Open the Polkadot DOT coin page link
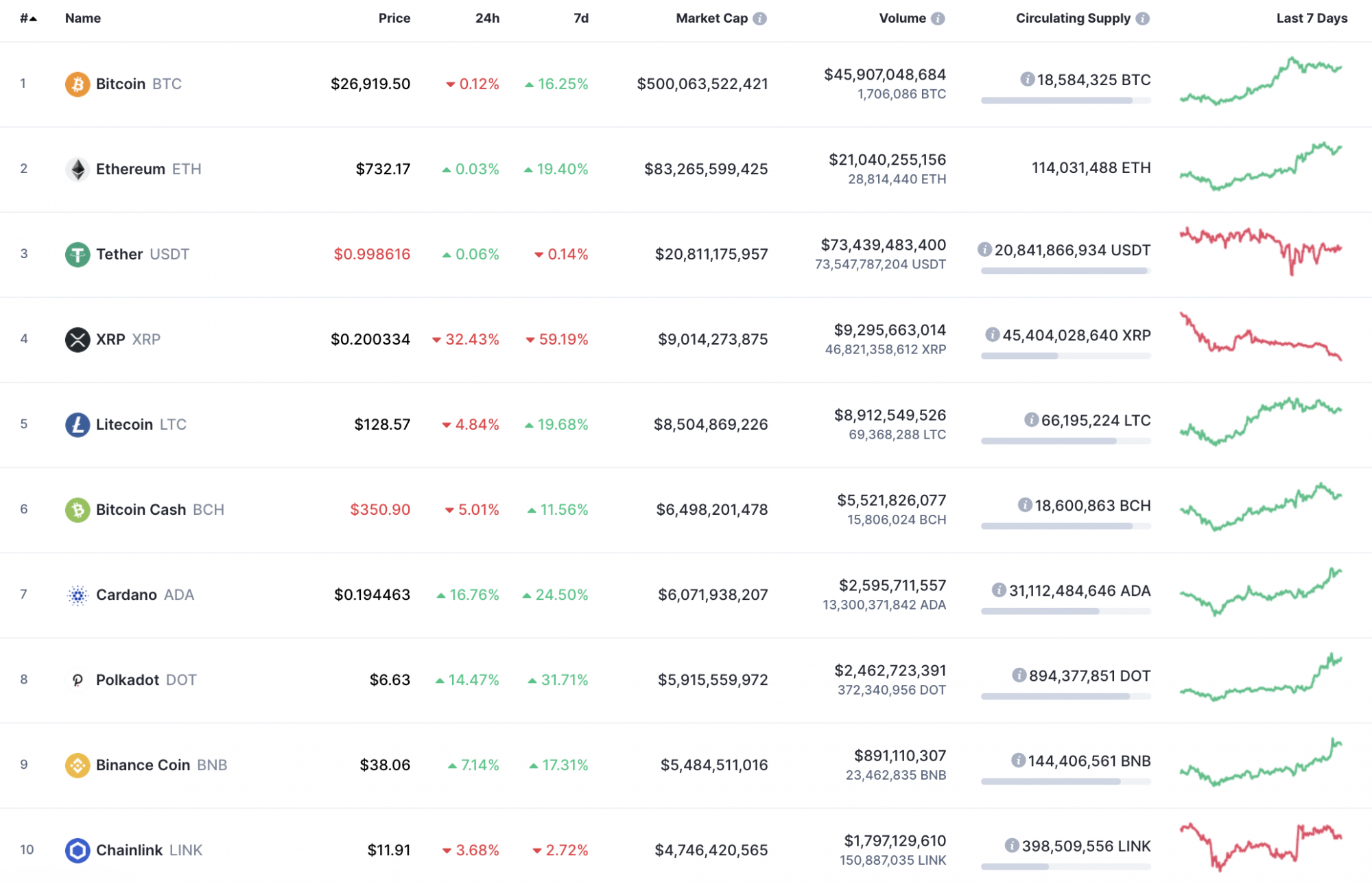This screenshot has height=882, width=1372. point(146,680)
